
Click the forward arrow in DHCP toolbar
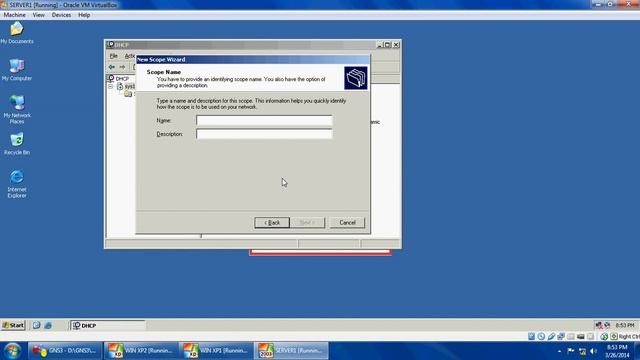tap(122, 67)
